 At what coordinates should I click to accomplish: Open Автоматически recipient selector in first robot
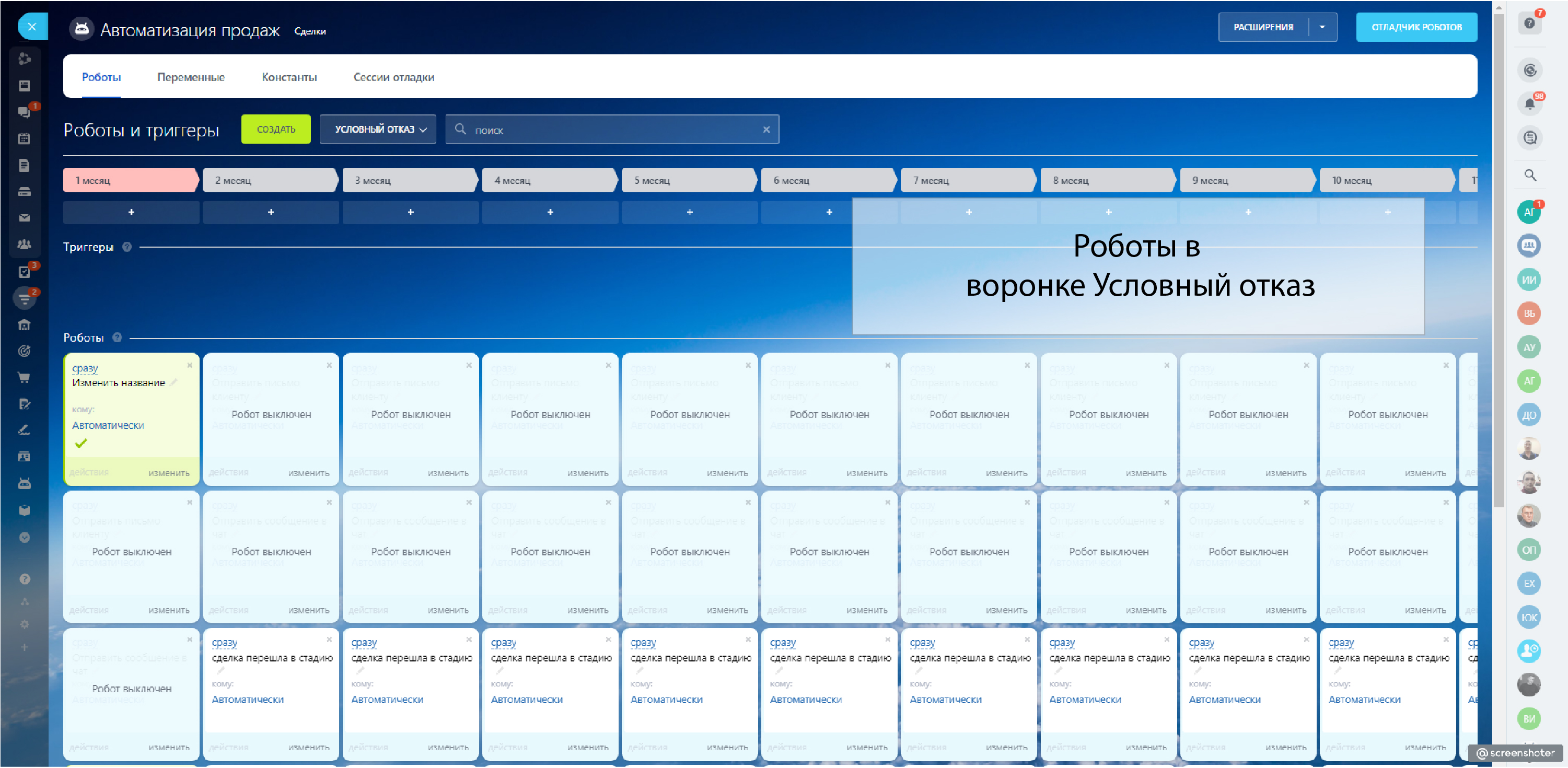[108, 425]
